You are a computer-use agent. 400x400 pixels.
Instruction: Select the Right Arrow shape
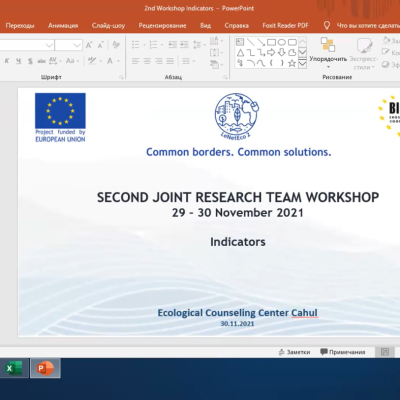pyautogui.click(x=271, y=52)
